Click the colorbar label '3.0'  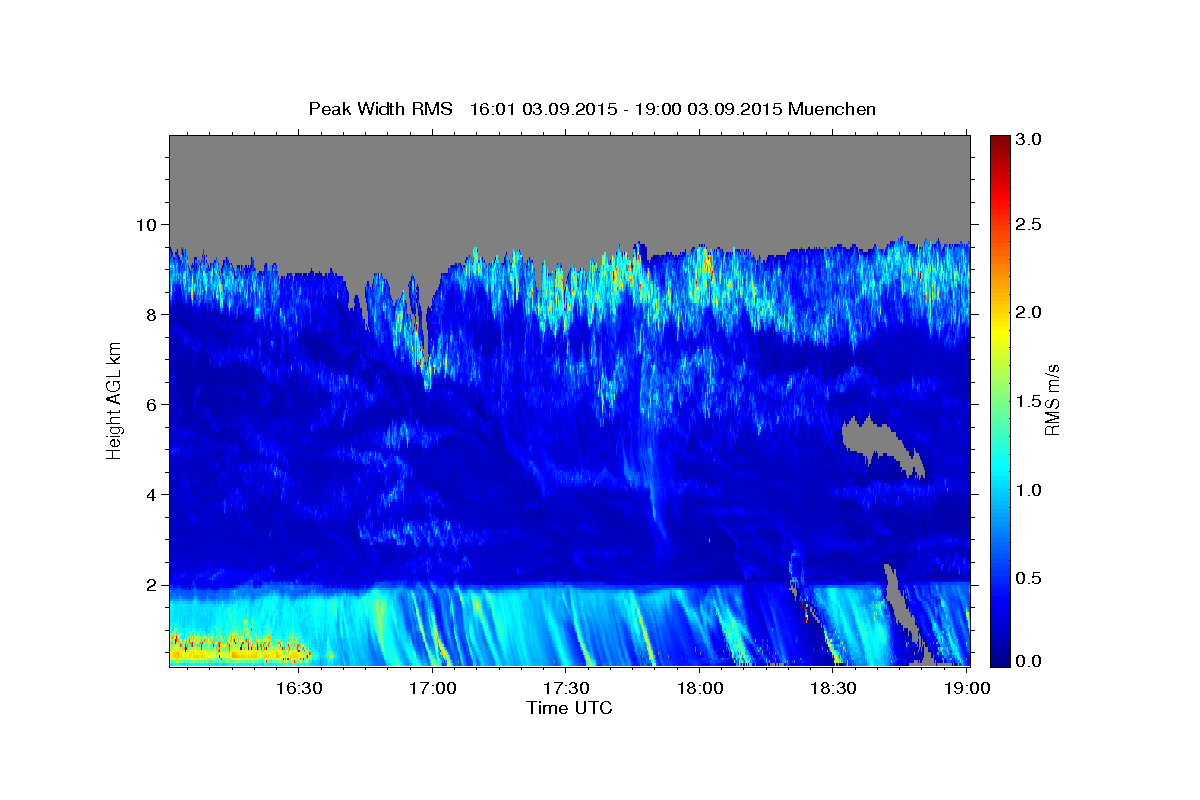click(1030, 139)
